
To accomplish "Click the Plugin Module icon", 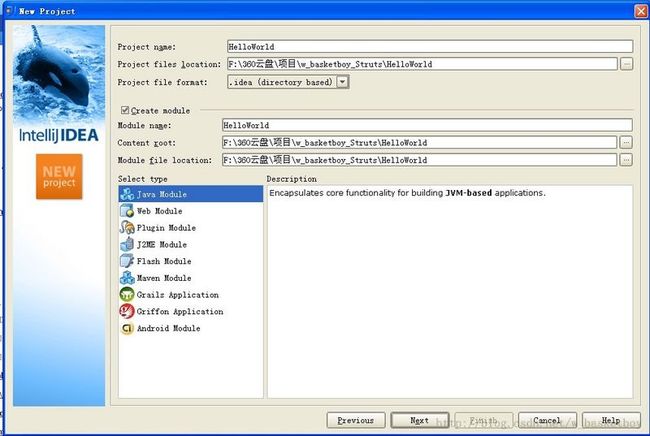I will (x=127, y=228).
